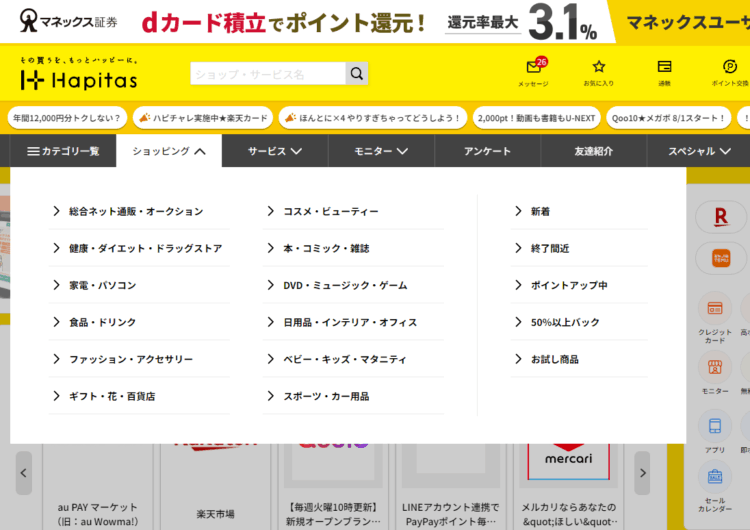750x530 pixels.
Task: Expand the サービス dropdown
Action: 275,151
